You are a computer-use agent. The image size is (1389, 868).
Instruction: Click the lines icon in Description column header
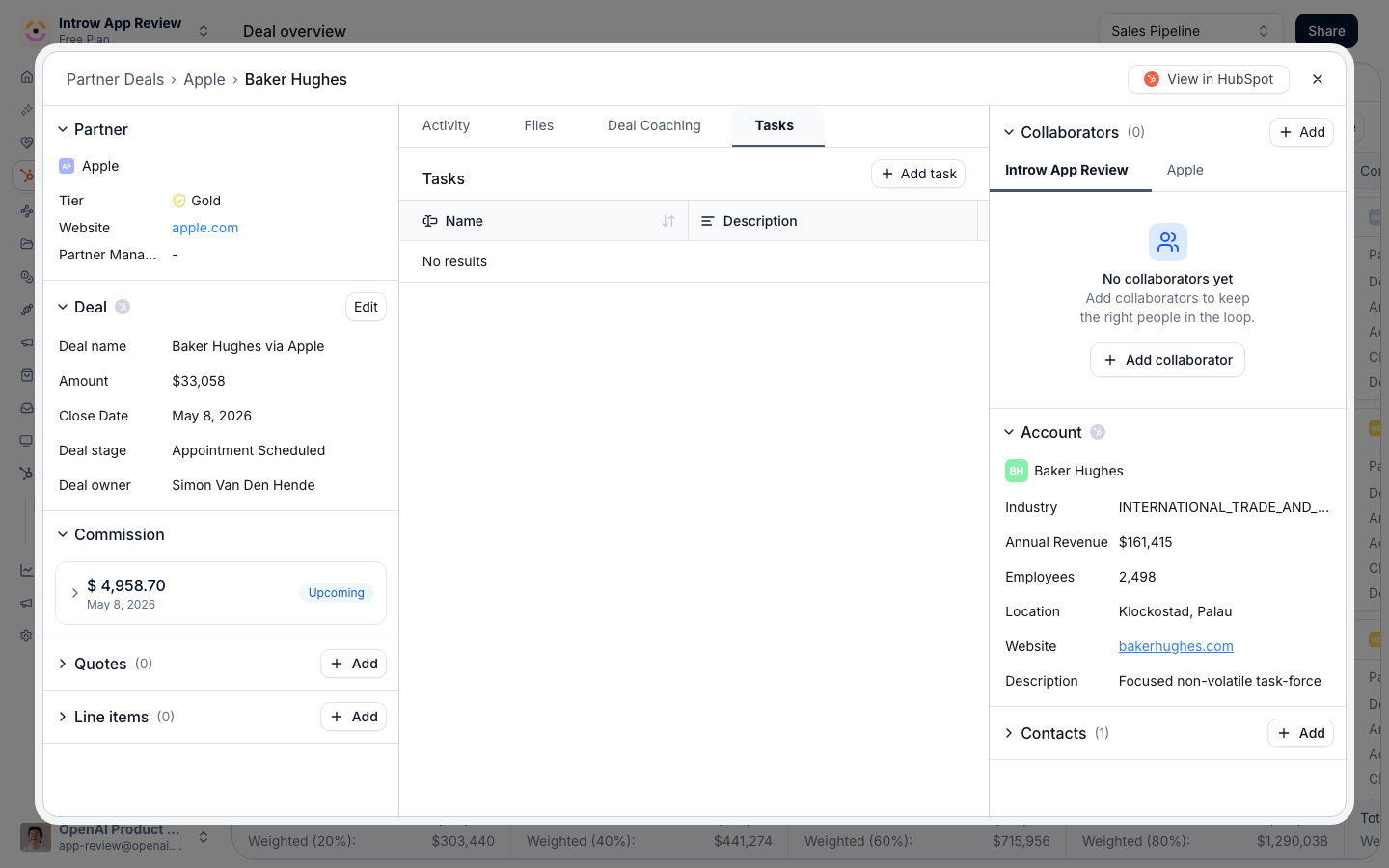(x=707, y=221)
